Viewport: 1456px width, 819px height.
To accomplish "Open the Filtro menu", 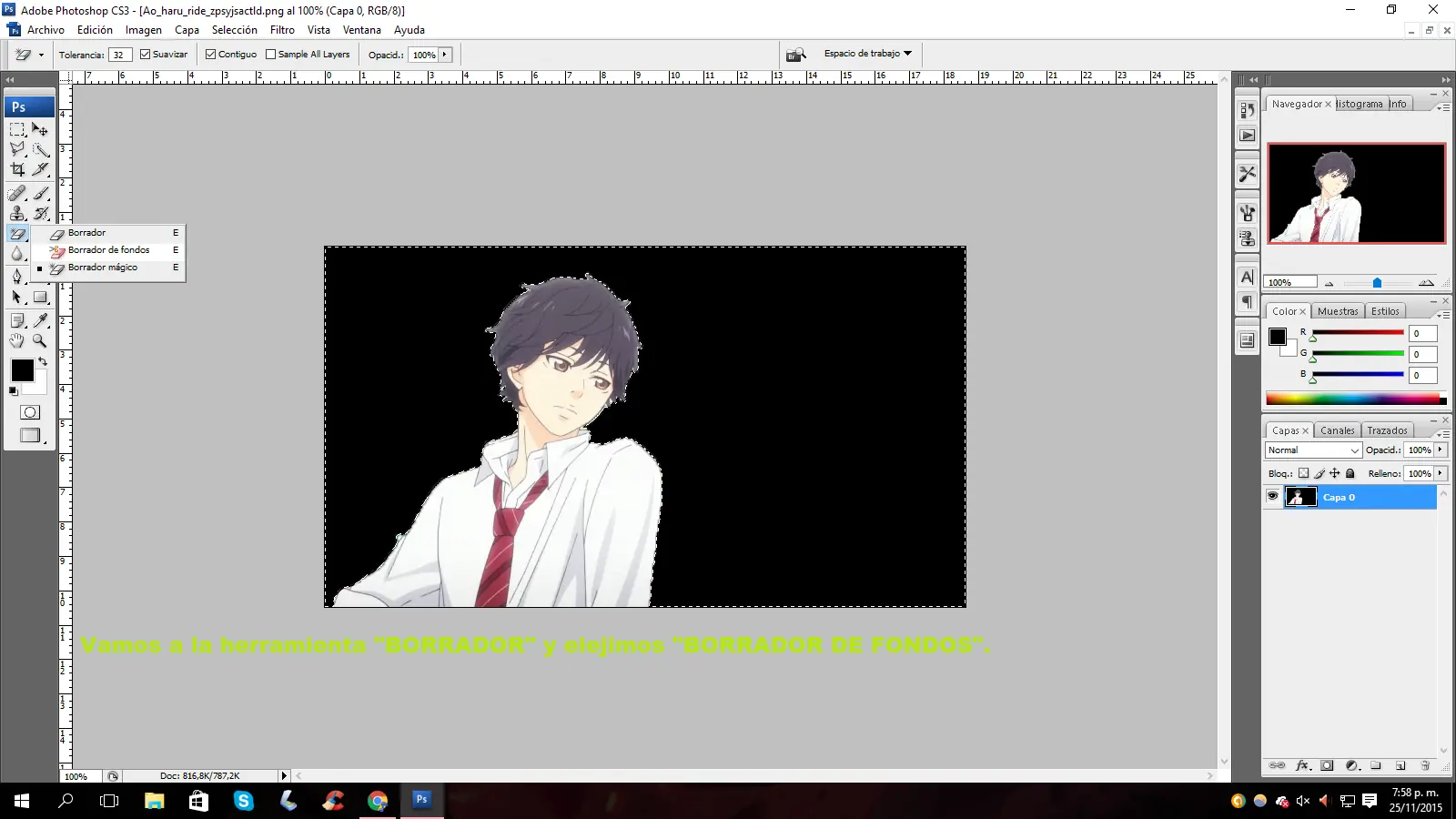I will [x=282, y=30].
